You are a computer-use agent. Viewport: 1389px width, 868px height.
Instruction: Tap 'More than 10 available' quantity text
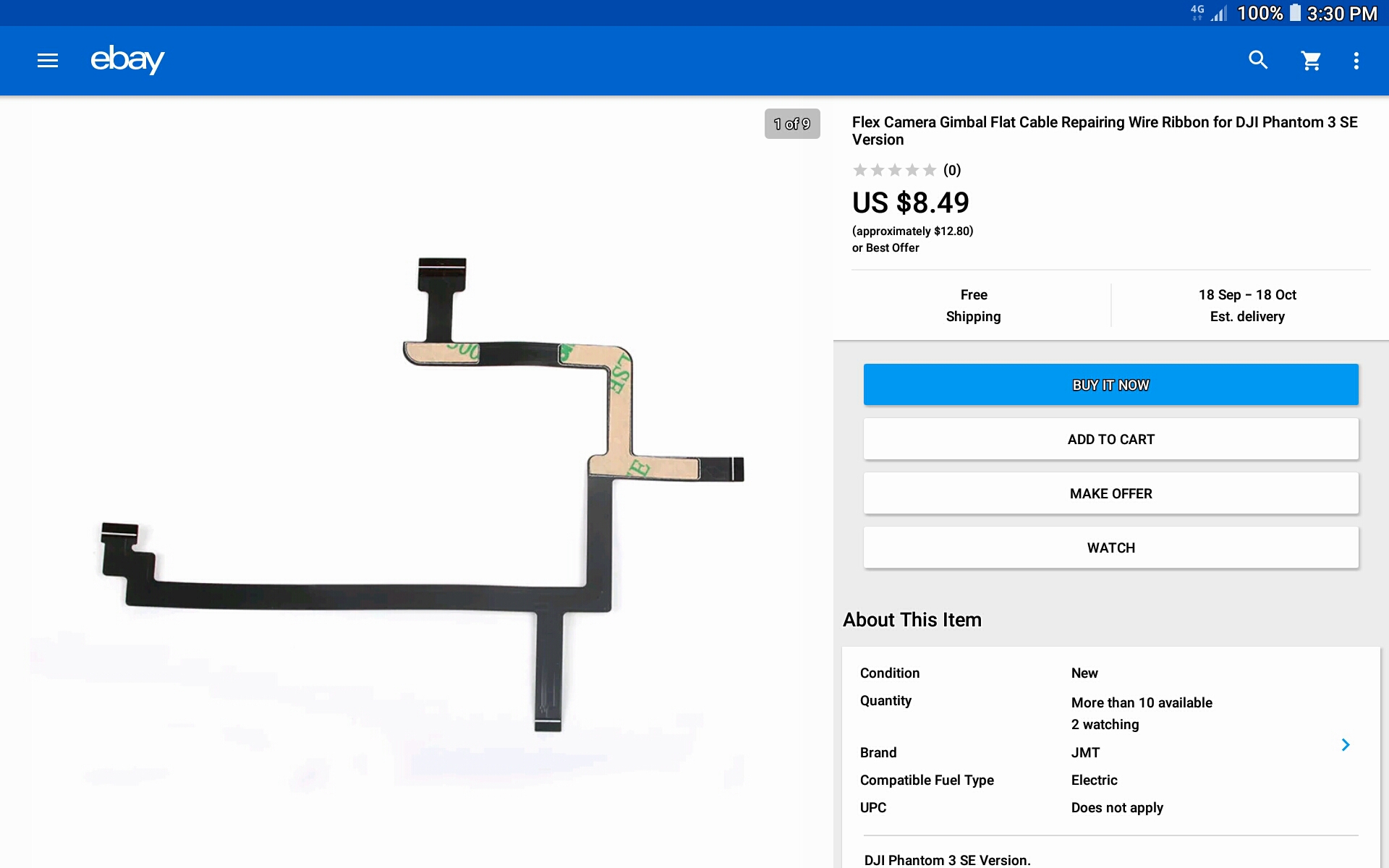click(x=1142, y=702)
